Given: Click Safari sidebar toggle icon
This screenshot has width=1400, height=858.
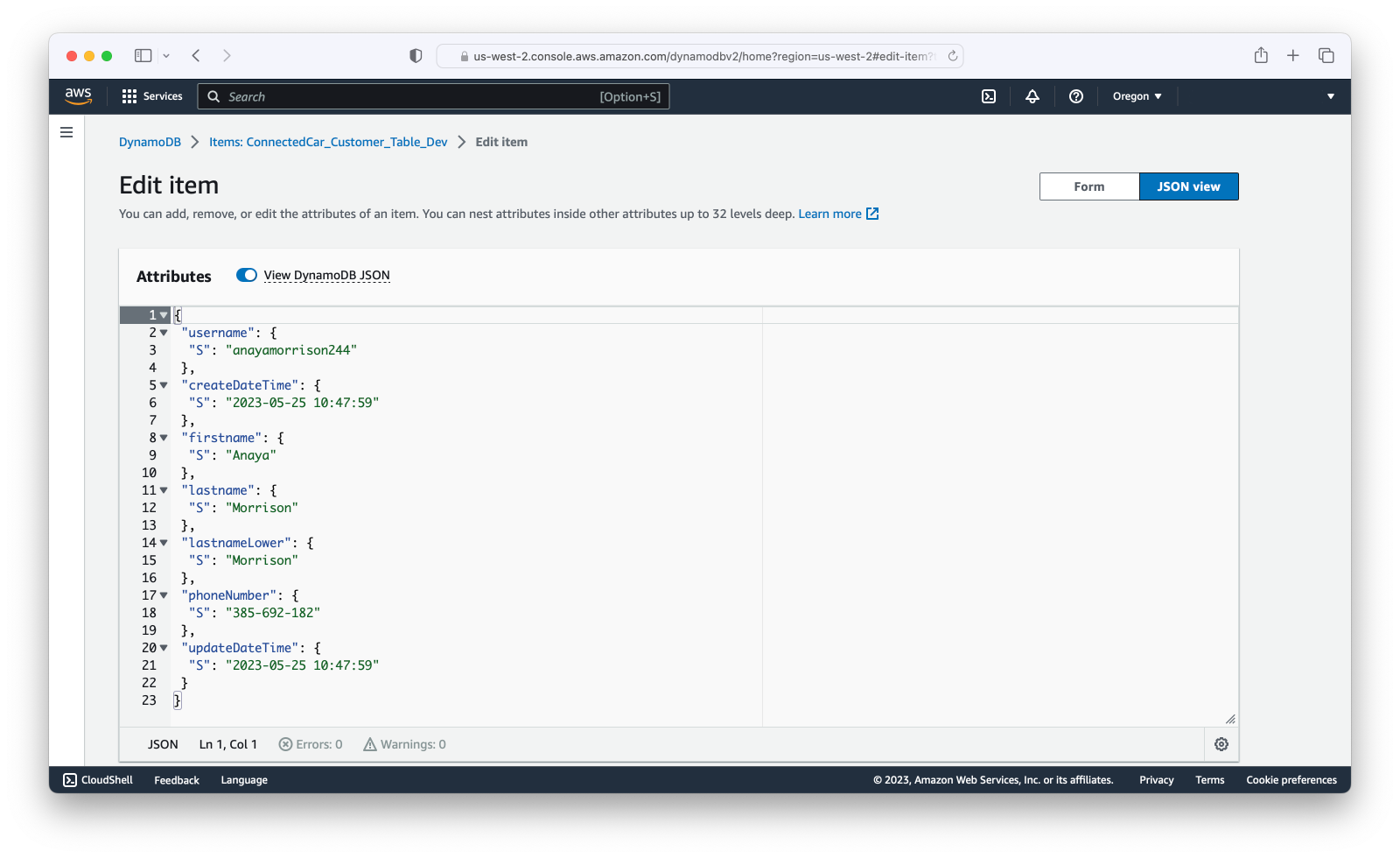Looking at the screenshot, I should pyautogui.click(x=143, y=55).
